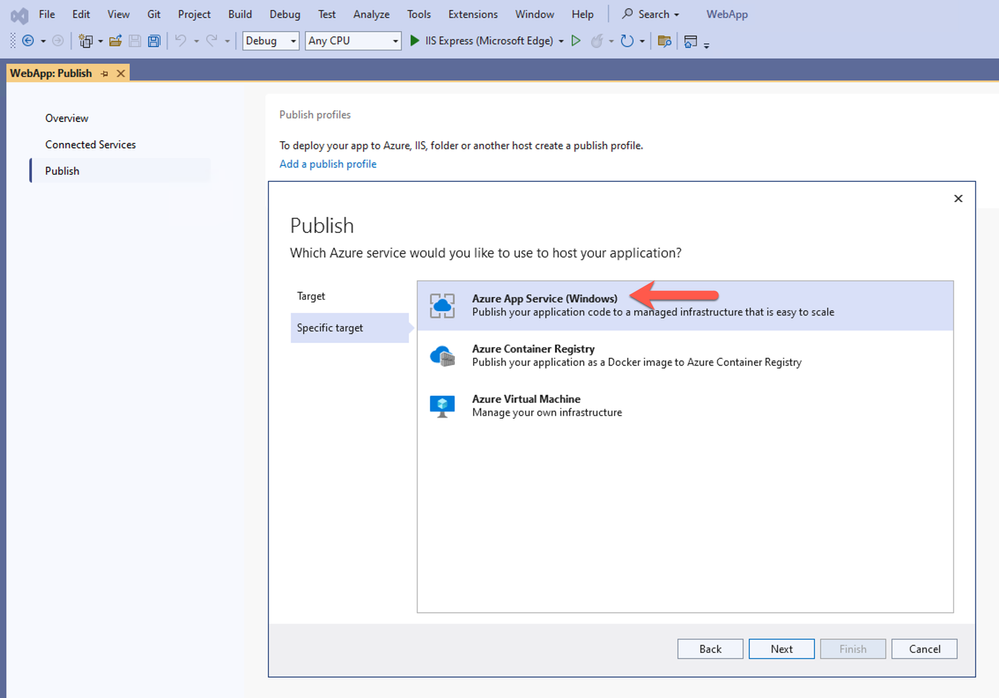Select Overview in the left navigation

point(66,118)
